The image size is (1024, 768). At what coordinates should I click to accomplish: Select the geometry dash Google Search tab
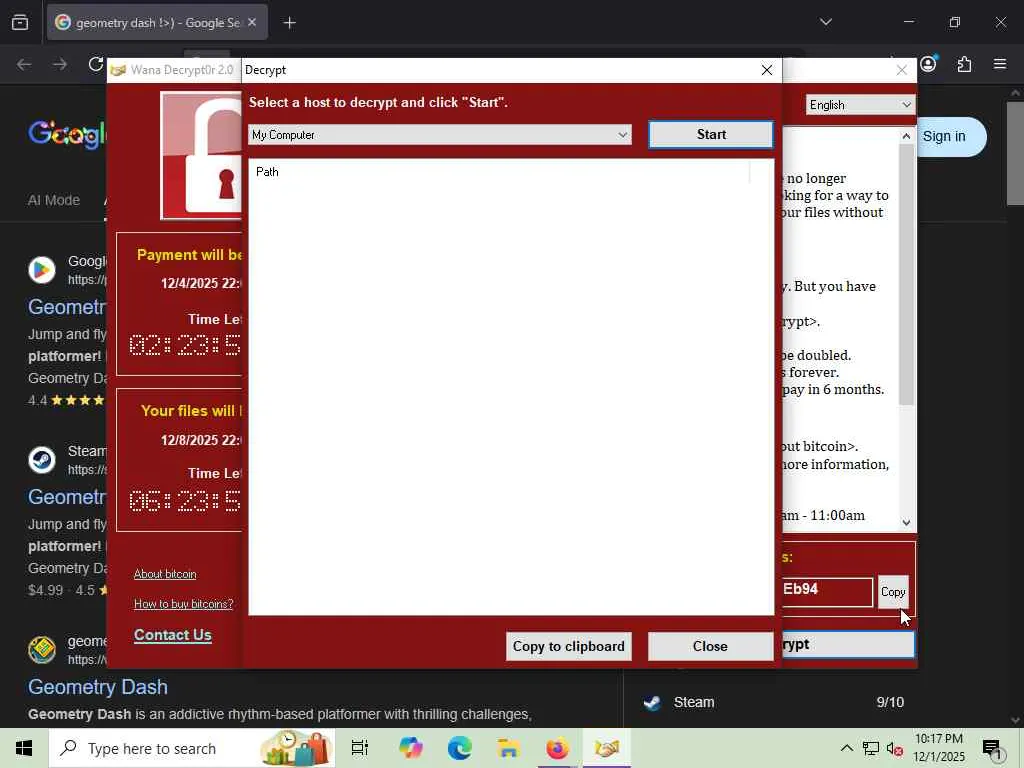click(157, 23)
